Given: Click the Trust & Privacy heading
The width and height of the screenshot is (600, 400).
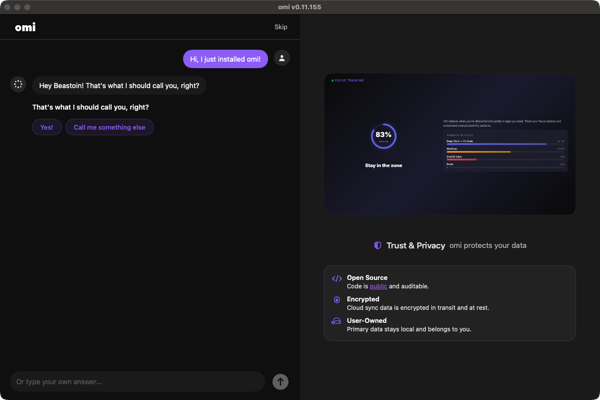Looking at the screenshot, I should point(416,245).
